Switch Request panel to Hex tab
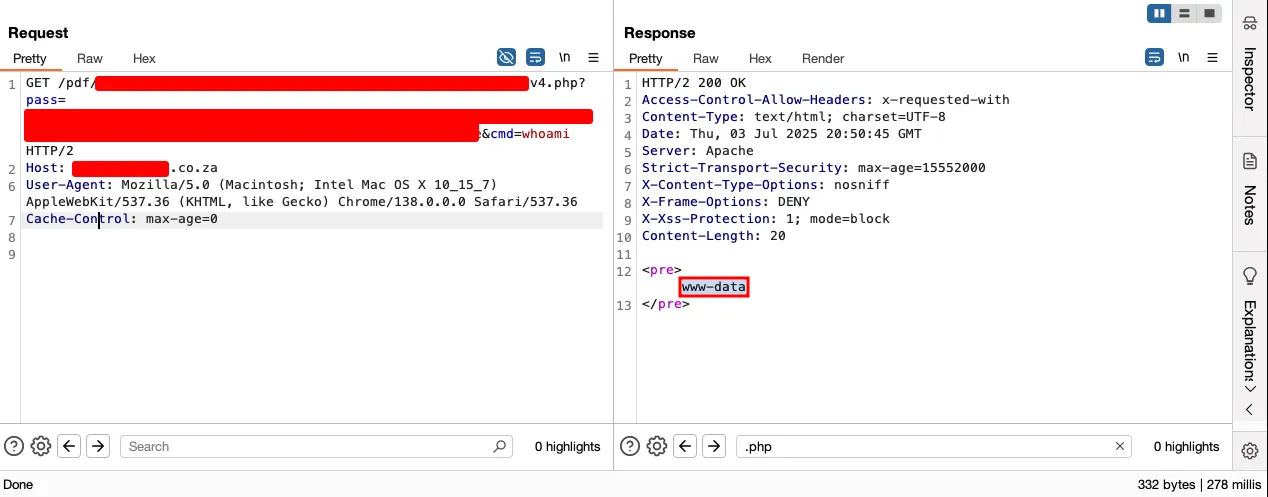1268x497 pixels. pyautogui.click(x=144, y=59)
